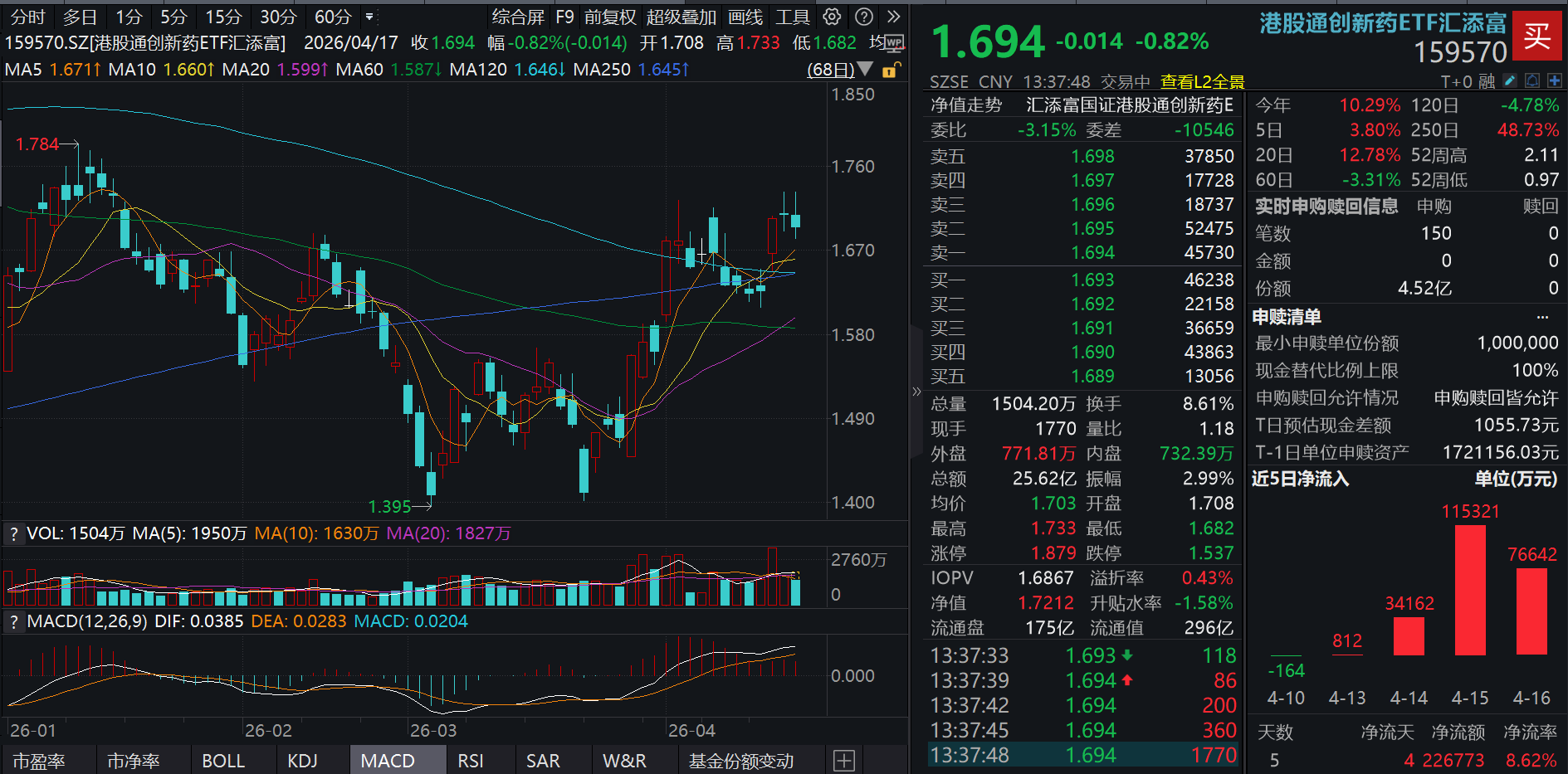The image size is (1568, 774).
Task: Open VOL indicator help question mark
Action: [x=13, y=533]
